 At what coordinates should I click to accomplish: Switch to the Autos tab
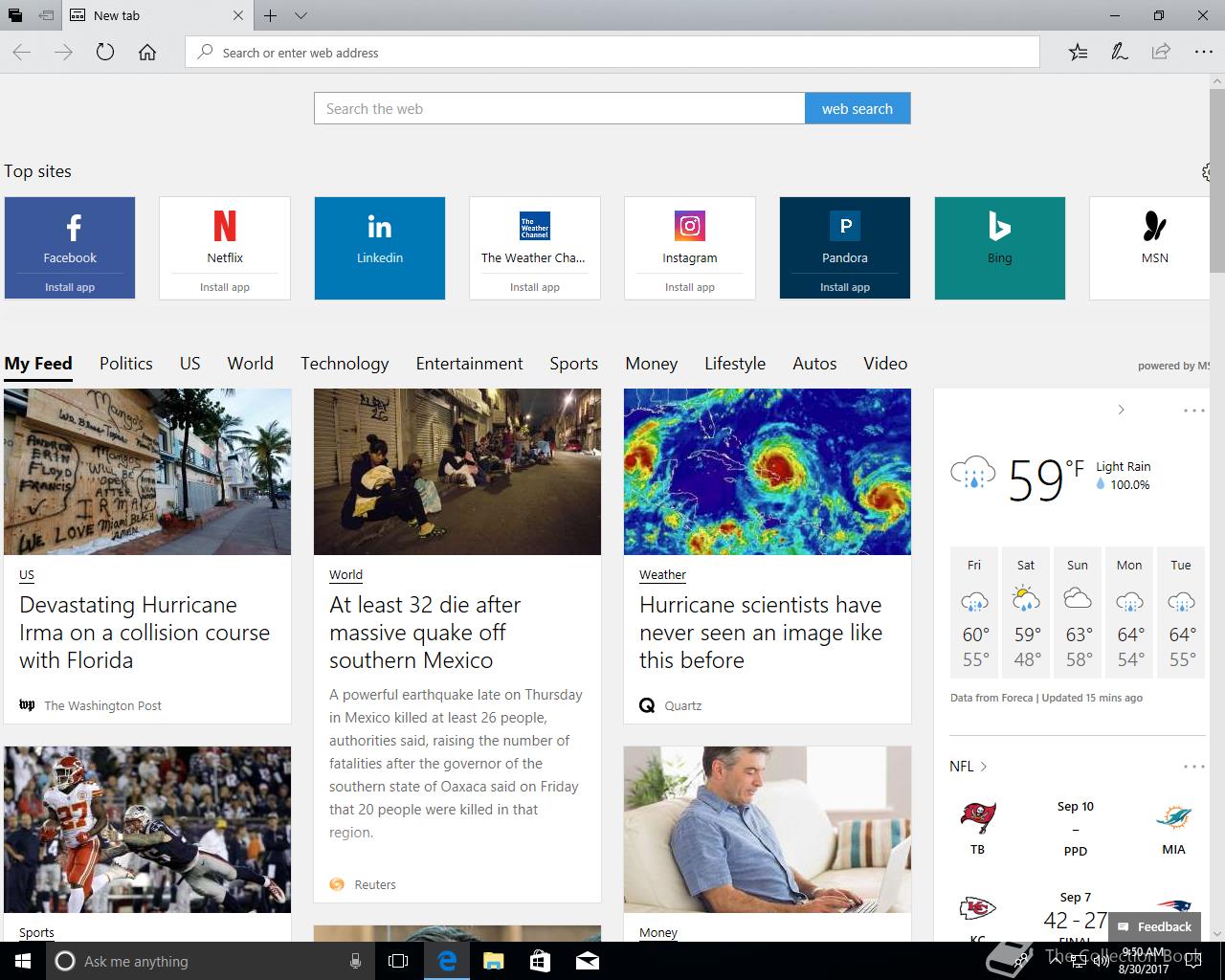tap(814, 364)
